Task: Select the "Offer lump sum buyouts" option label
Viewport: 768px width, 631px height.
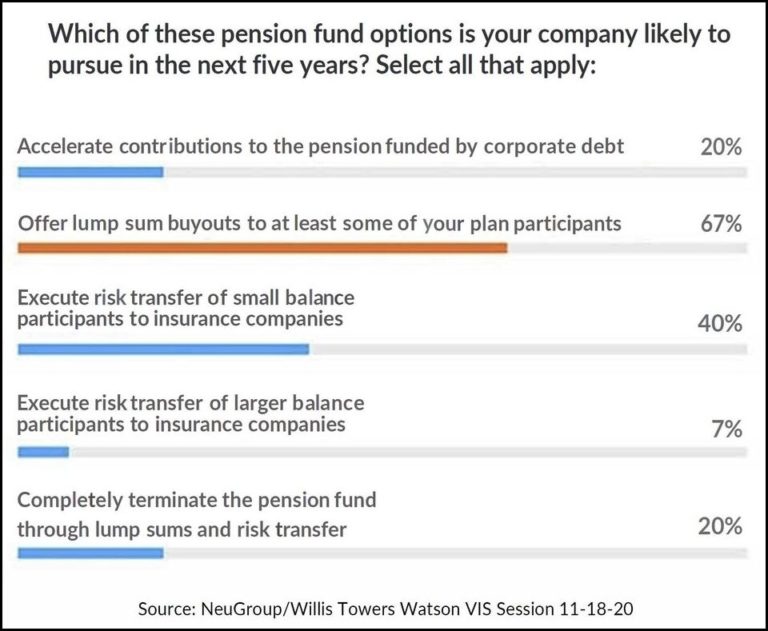Action: pyautogui.click(x=319, y=223)
